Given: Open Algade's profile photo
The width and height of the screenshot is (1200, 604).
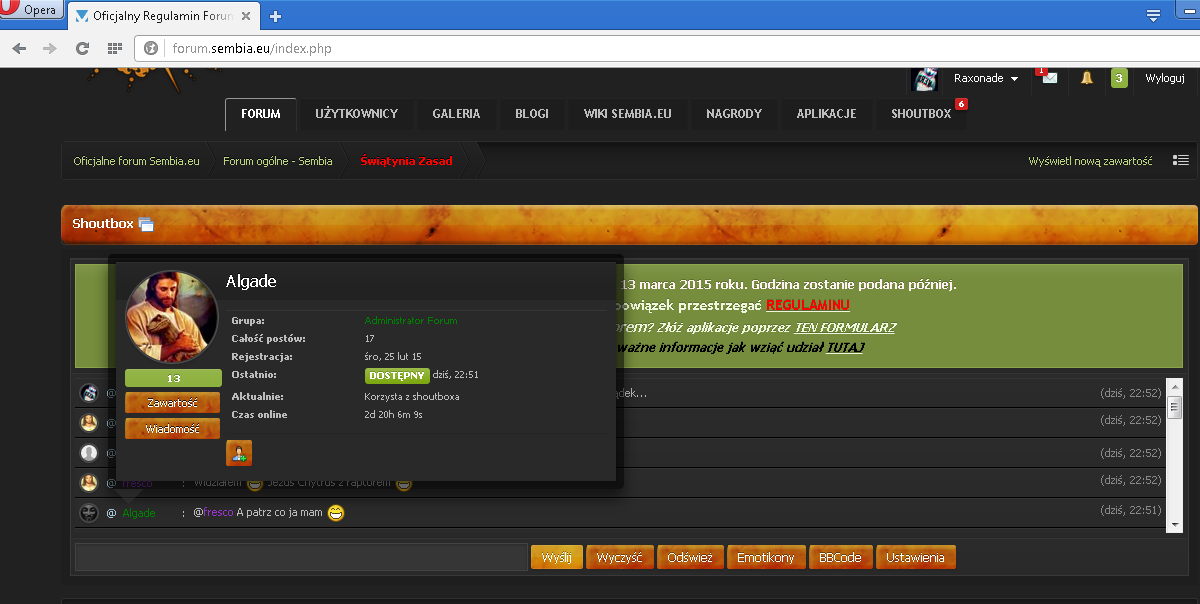Looking at the screenshot, I should point(171,316).
